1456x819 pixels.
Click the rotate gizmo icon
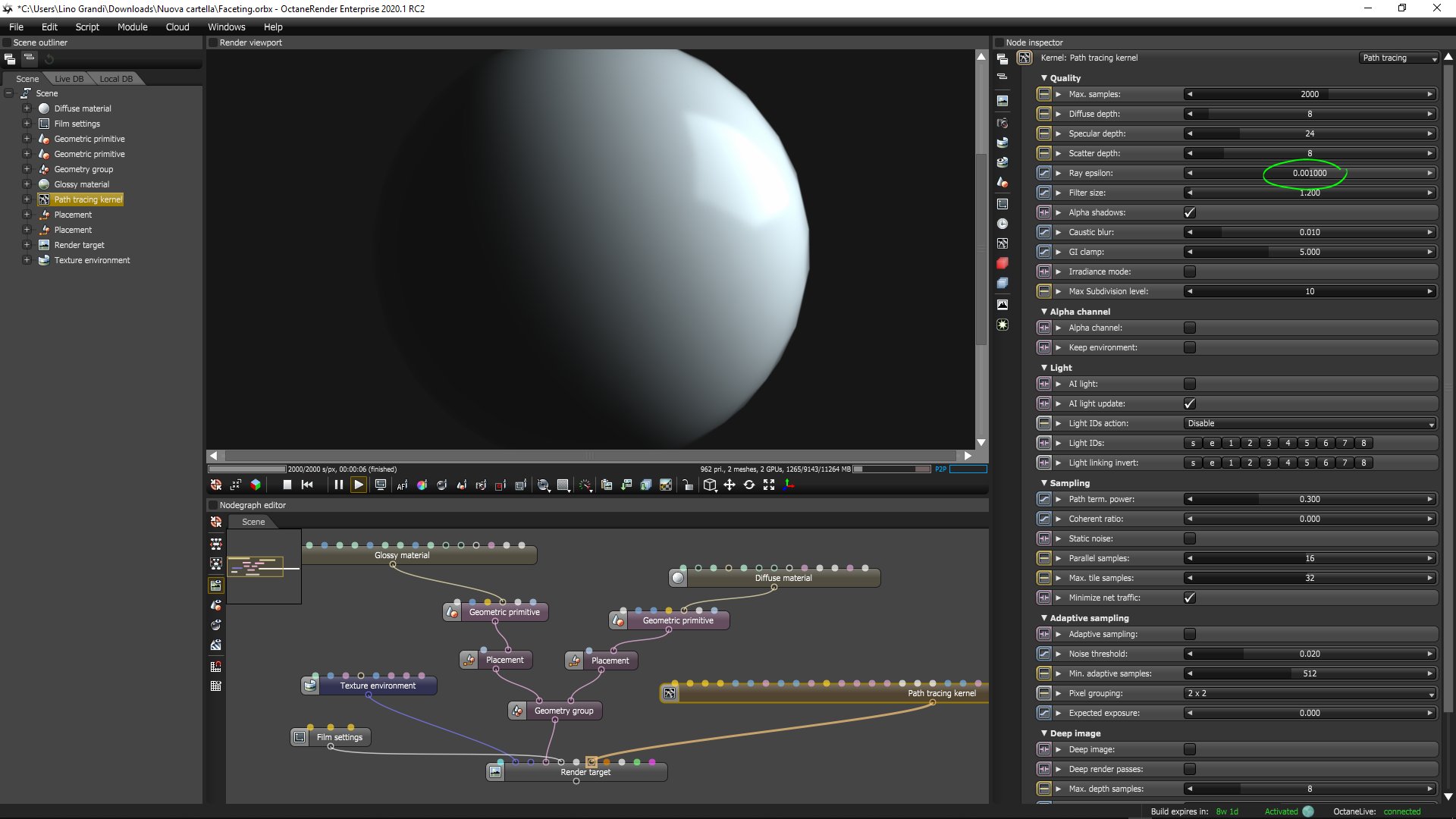pos(749,485)
